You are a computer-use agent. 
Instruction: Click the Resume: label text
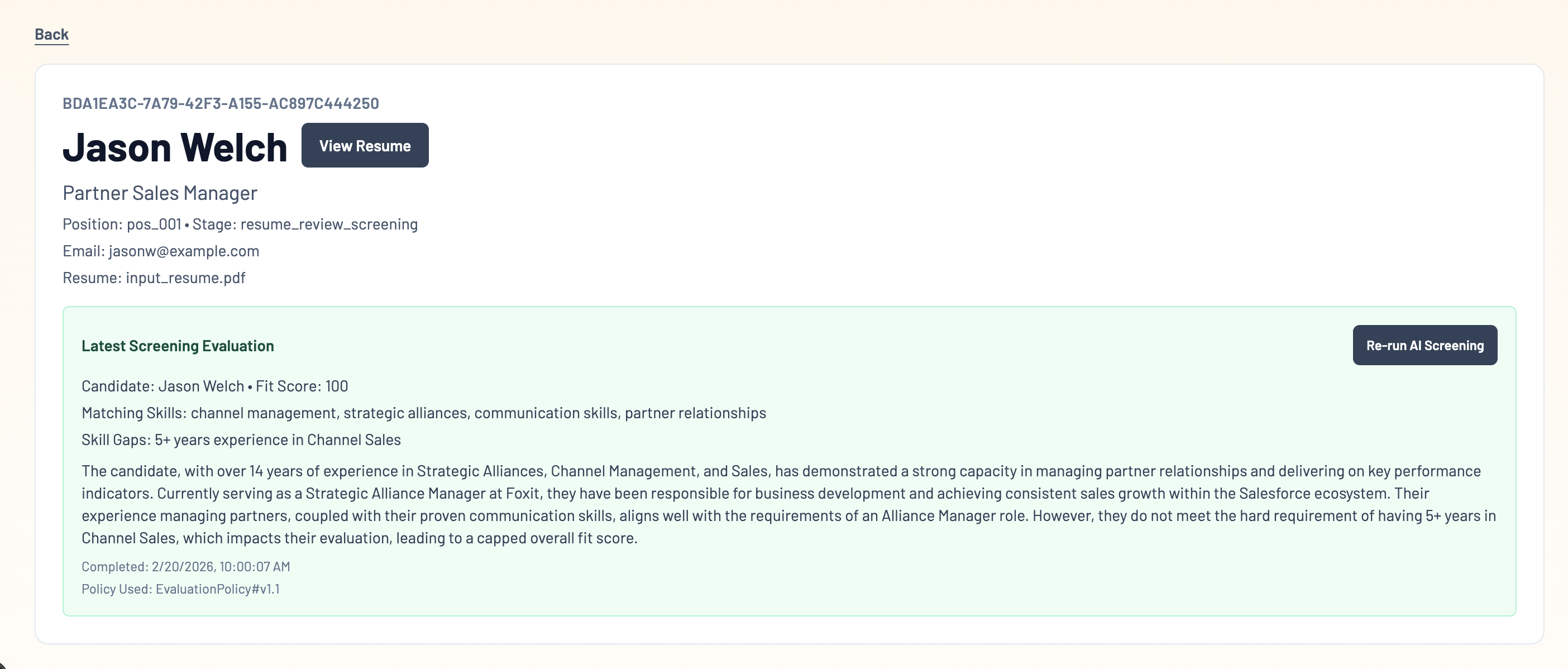point(92,278)
